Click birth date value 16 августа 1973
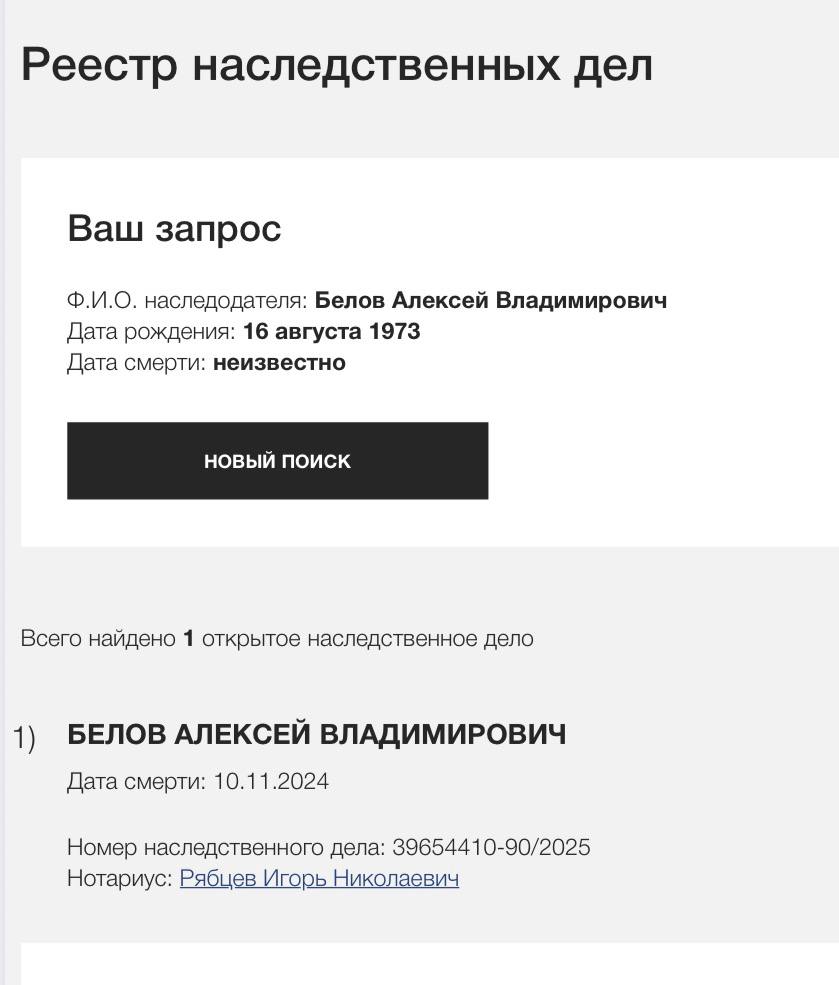This screenshot has width=839, height=985. pos(331,332)
